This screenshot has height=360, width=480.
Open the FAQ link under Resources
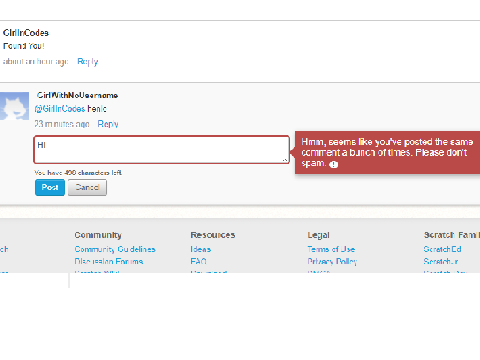[198, 261]
